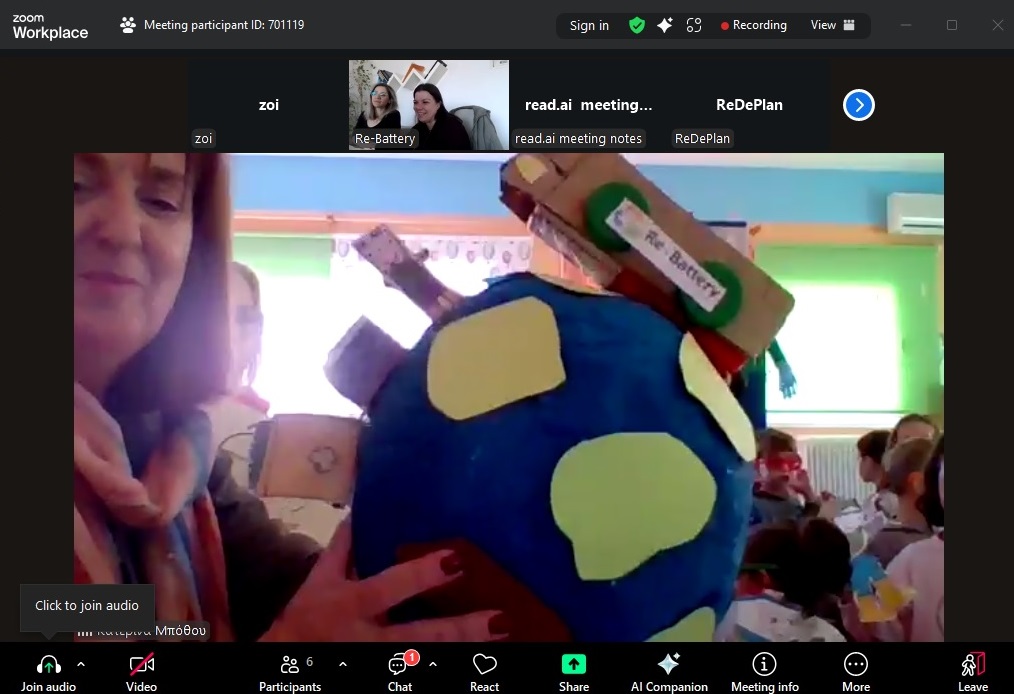Screen dimensions: 1014x694
Task: Open the AI Companion panel
Action: coord(668,665)
